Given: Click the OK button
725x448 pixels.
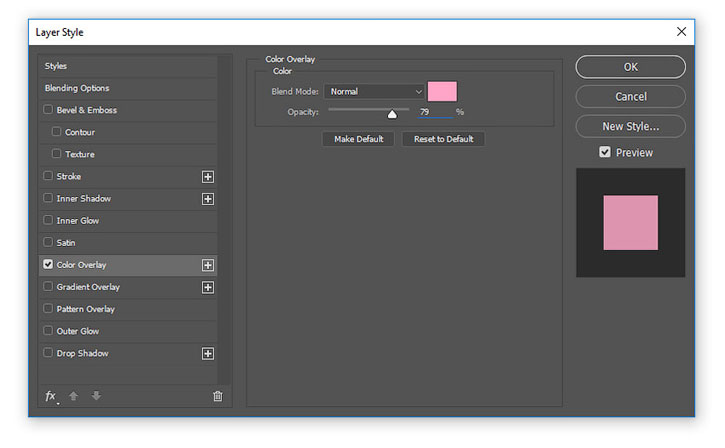Looking at the screenshot, I should pyautogui.click(x=631, y=67).
